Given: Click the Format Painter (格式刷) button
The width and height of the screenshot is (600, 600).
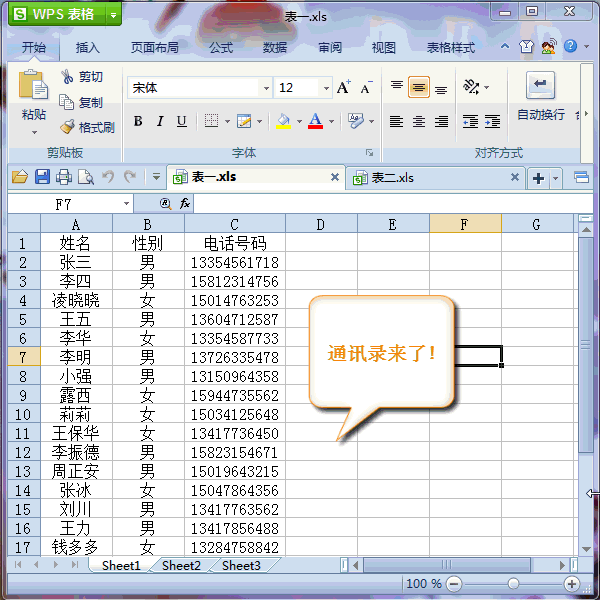Looking at the screenshot, I should (87, 127).
